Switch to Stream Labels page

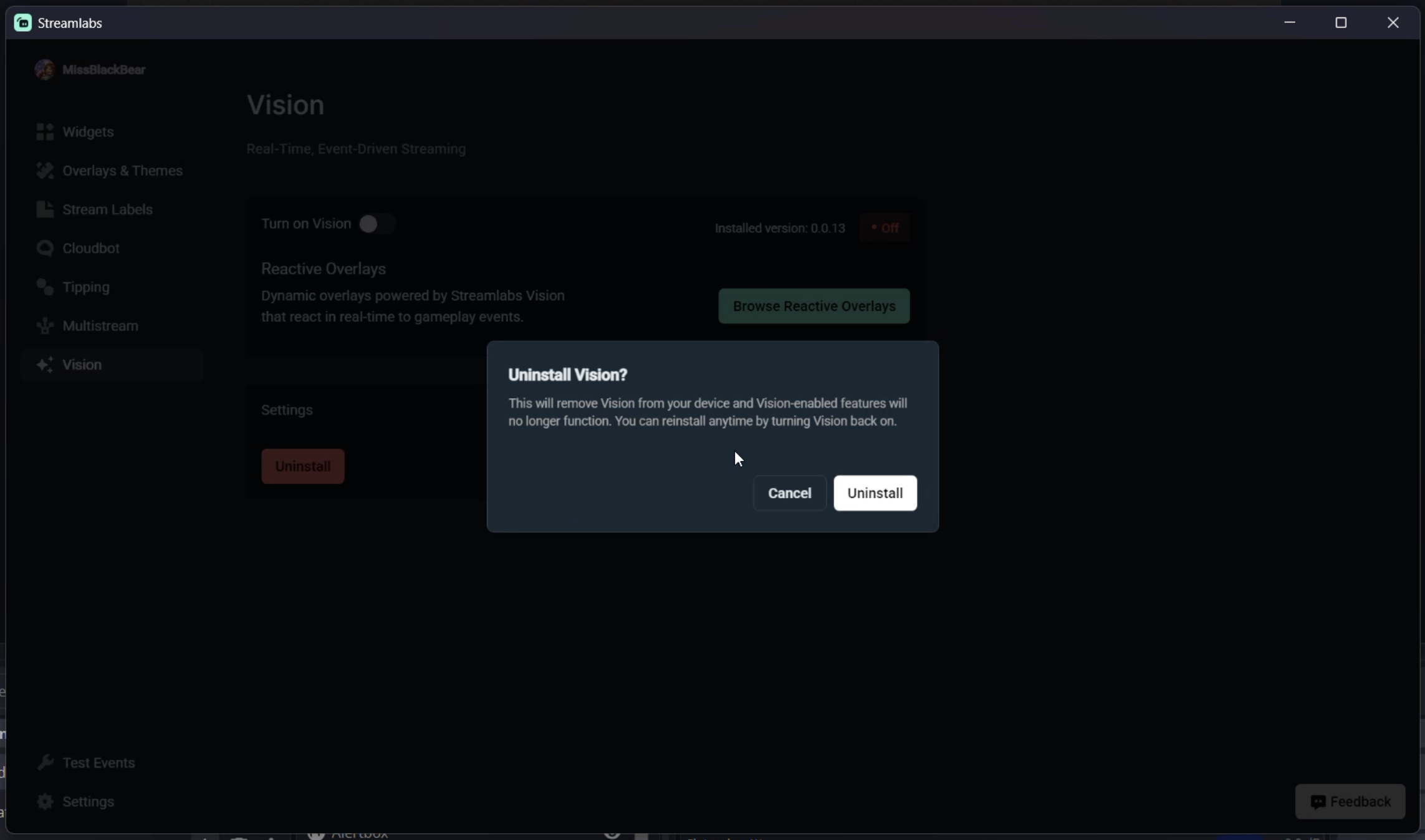tap(107, 209)
